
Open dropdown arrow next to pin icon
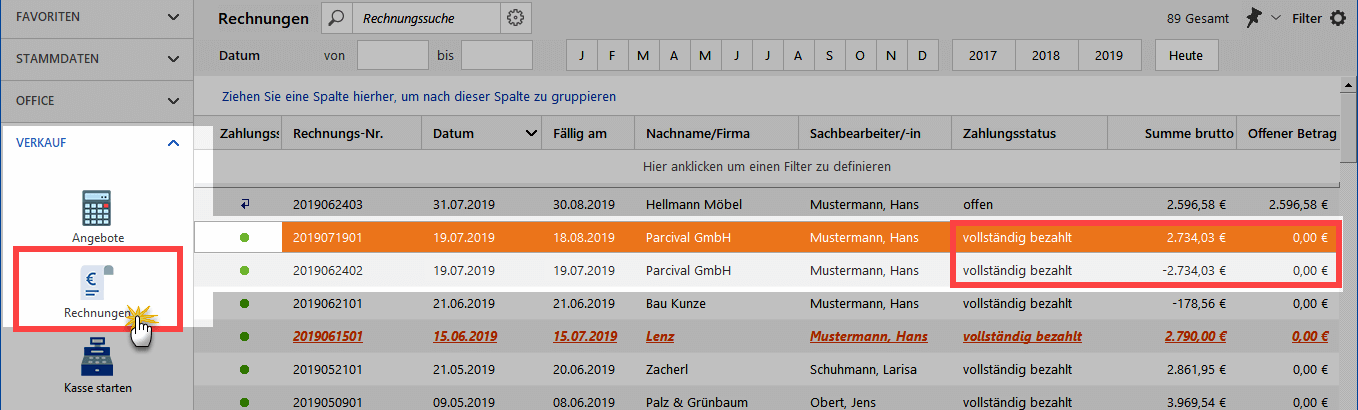click(x=1275, y=18)
